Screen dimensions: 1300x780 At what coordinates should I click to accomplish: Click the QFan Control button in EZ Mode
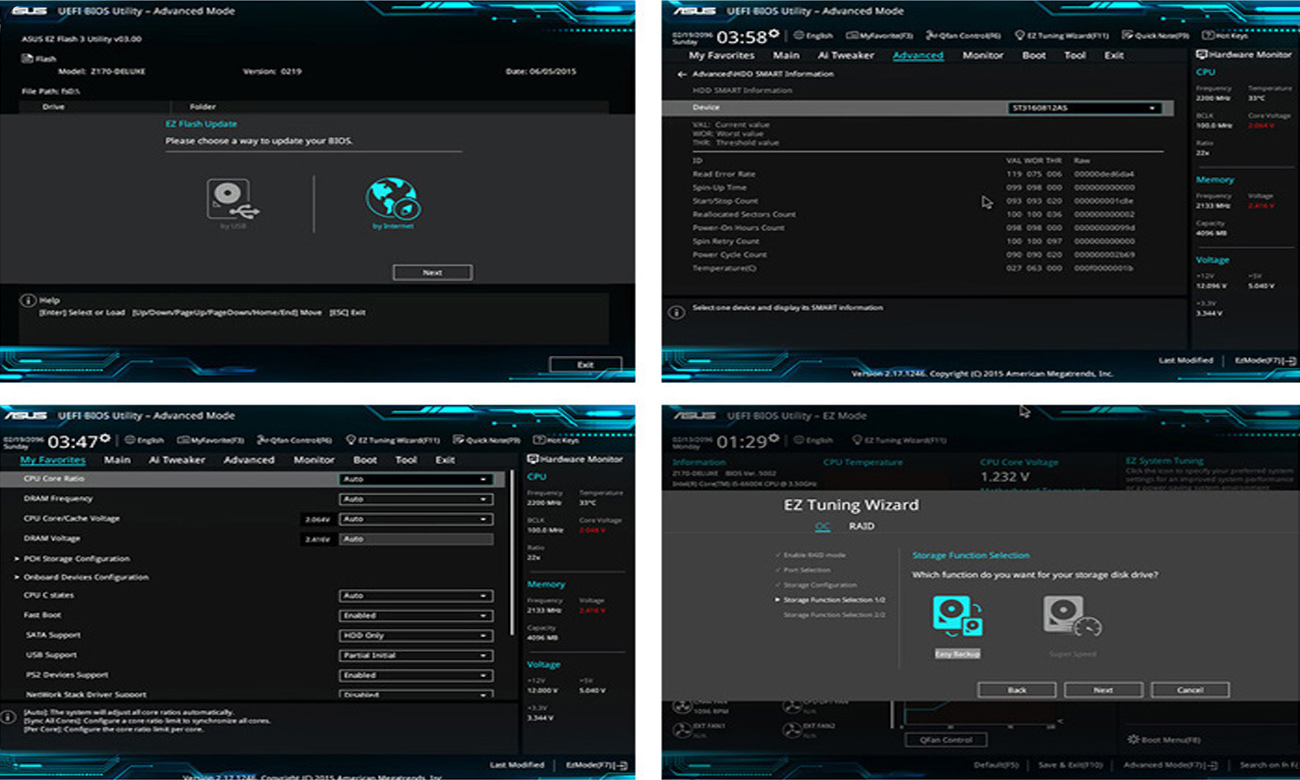pos(945,740)
